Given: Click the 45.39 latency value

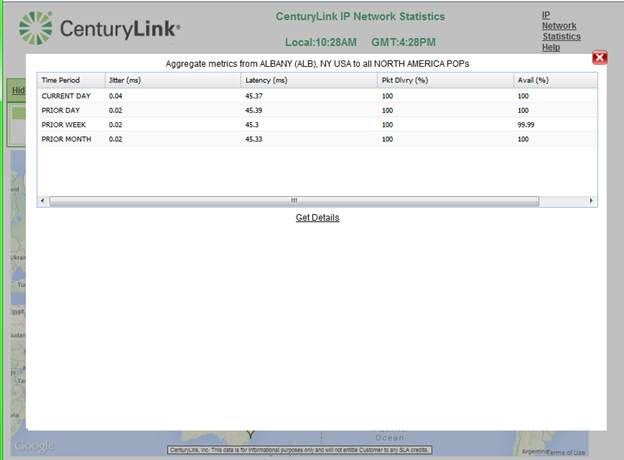Looking at the screenshot, I should pyautogui.click(x=254, y=110).
